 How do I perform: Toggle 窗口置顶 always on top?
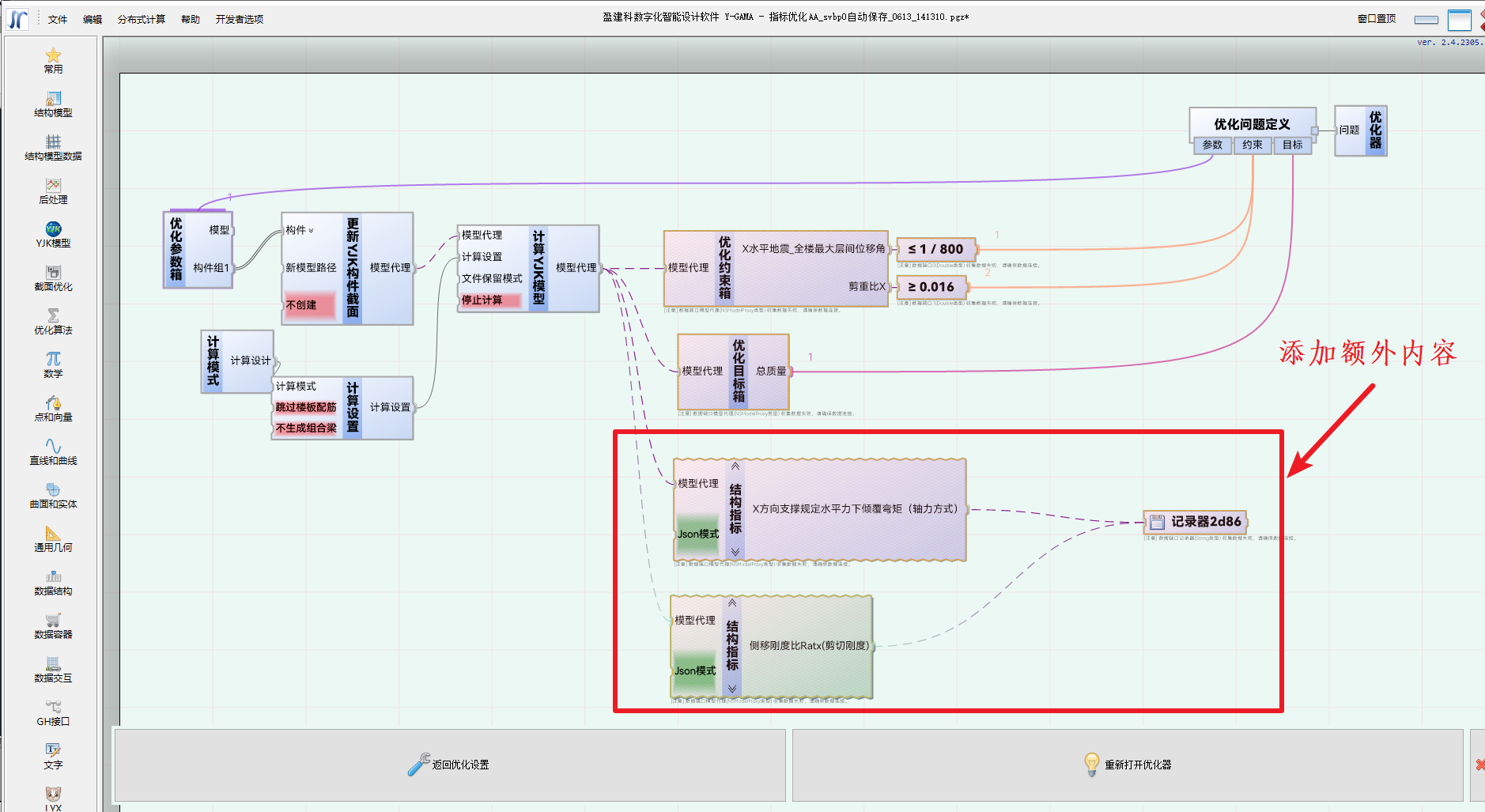(1377, 19)
